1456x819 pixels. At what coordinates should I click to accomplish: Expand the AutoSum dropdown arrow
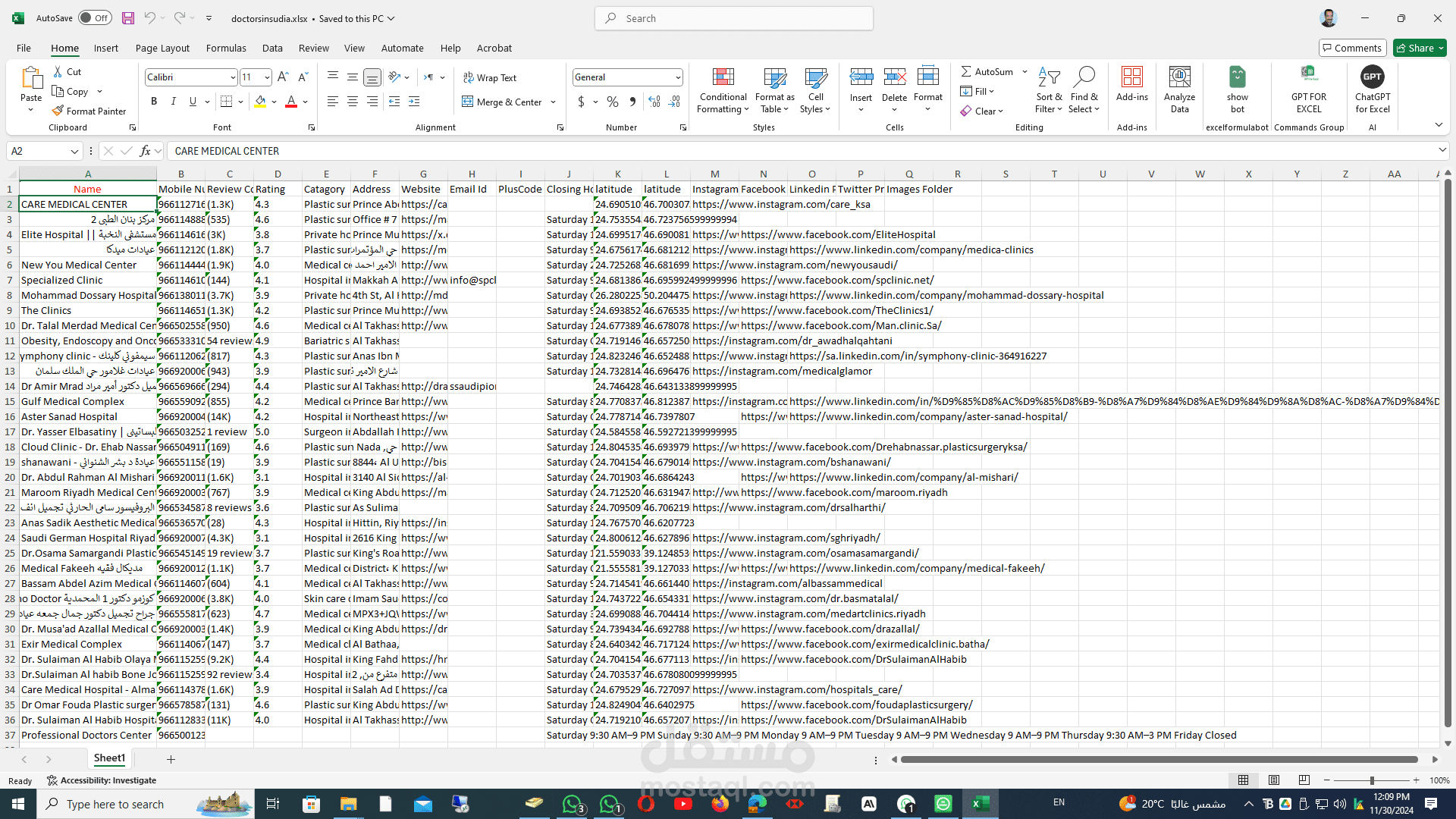(x=1025, y=71)
